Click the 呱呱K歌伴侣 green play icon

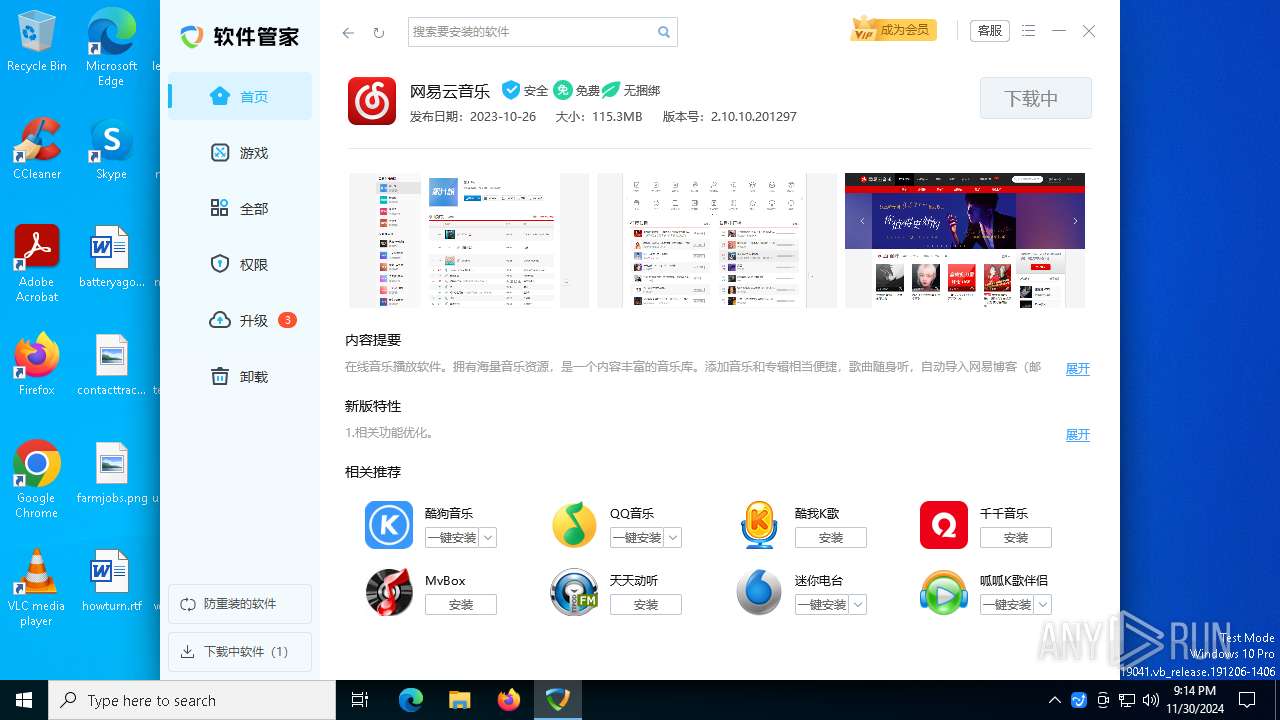[x=944, y=592]
